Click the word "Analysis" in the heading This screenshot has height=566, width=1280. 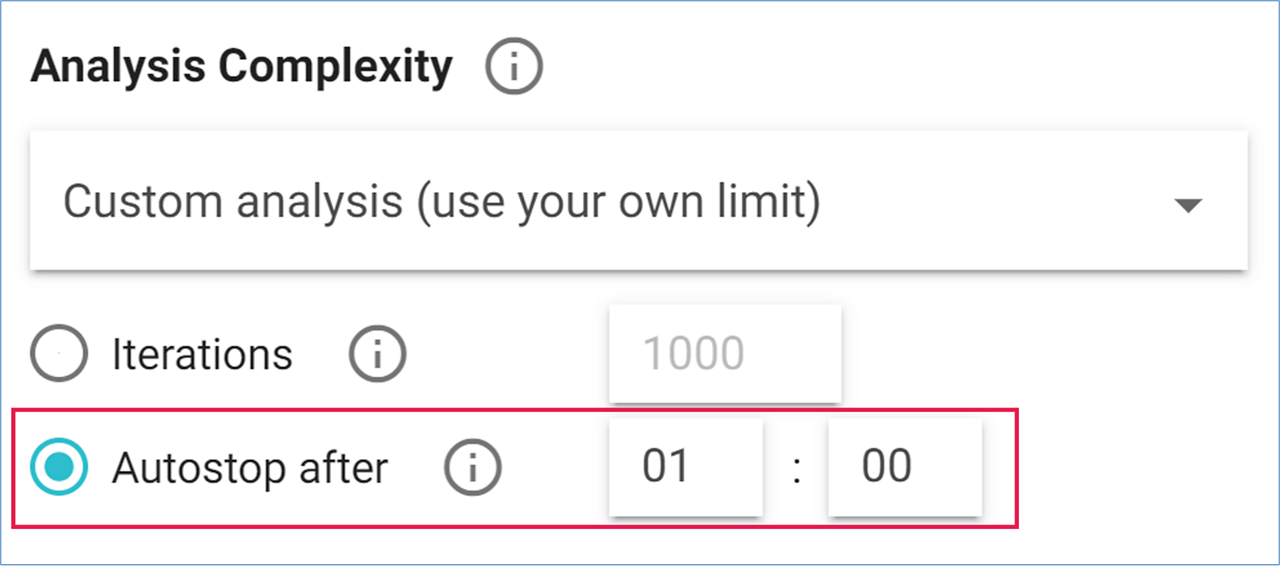coord(118,67)
